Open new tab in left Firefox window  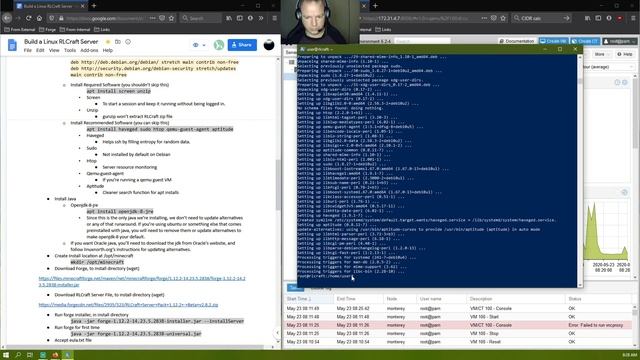(x=94, y=6)
